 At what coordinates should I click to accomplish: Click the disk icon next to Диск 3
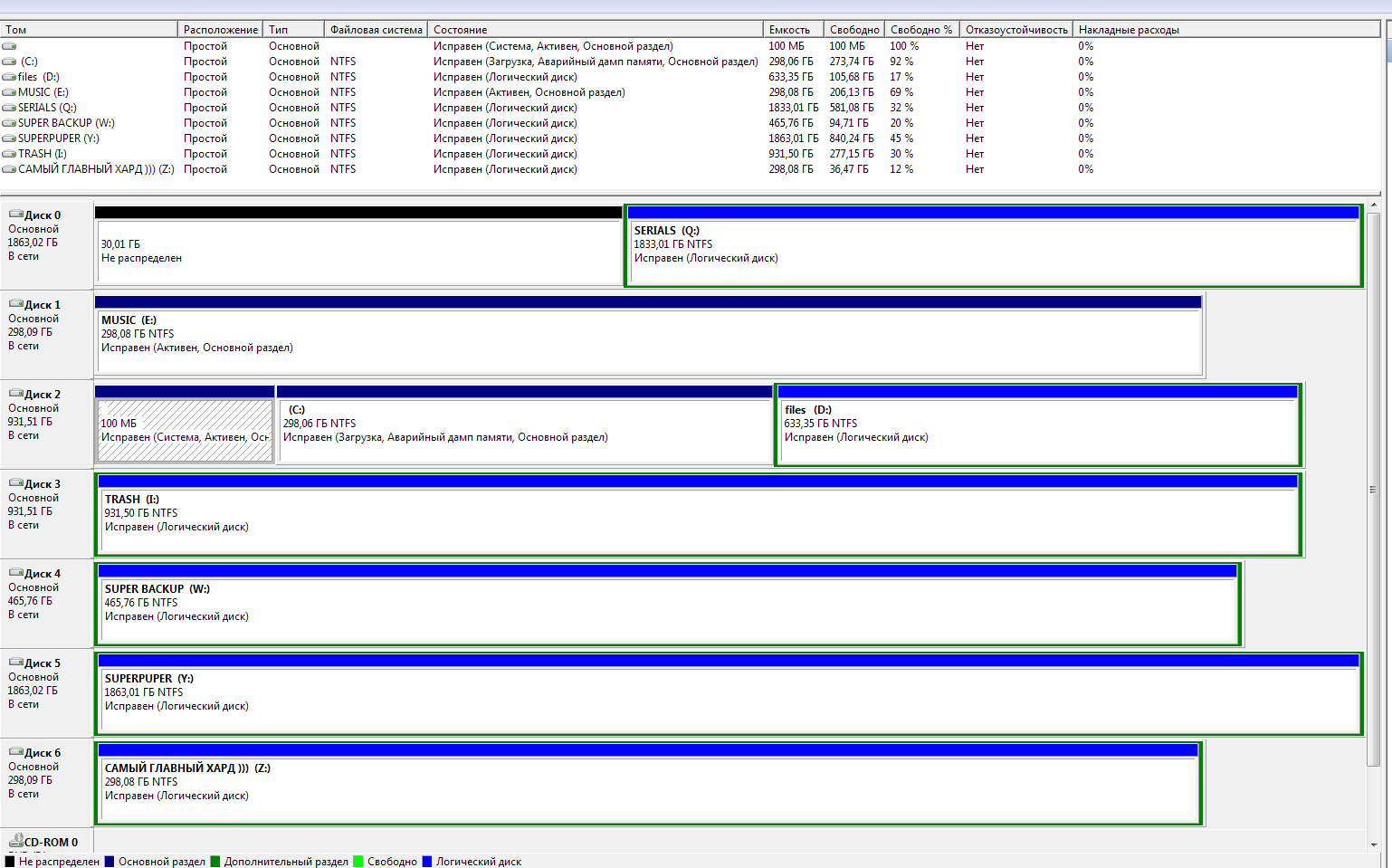(16, 483)
